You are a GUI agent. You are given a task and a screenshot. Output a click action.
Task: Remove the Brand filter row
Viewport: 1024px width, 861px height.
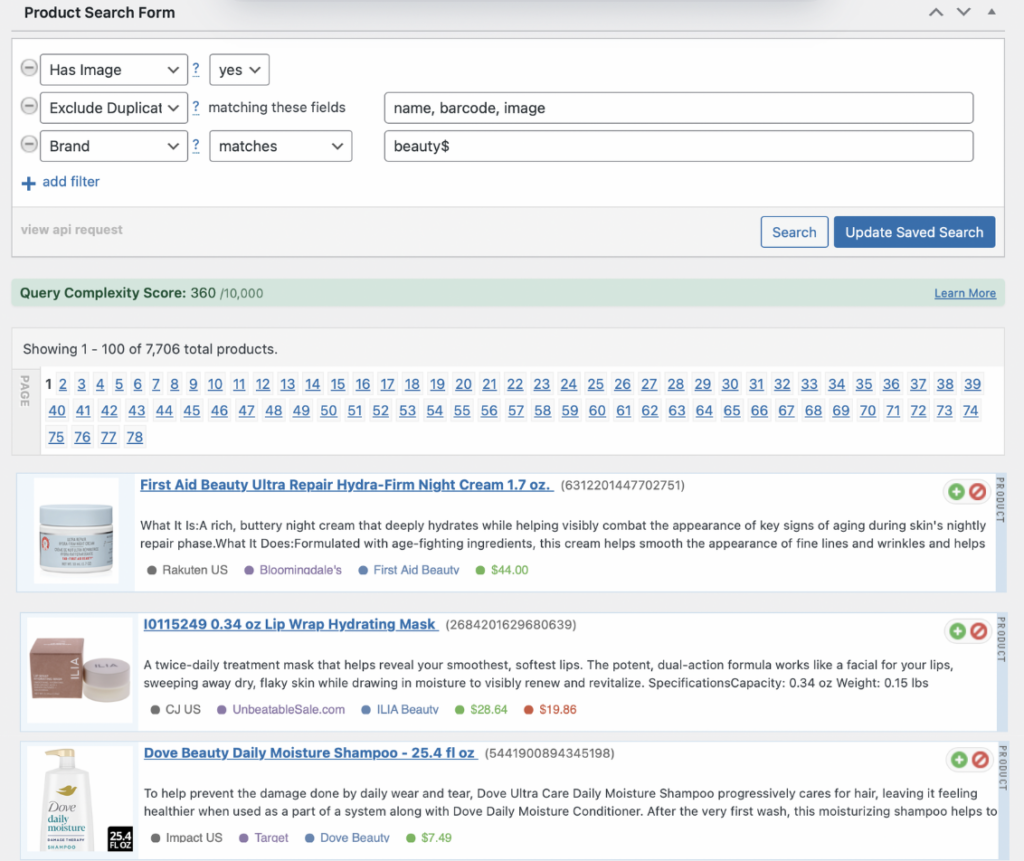click(x=29, y=144)
